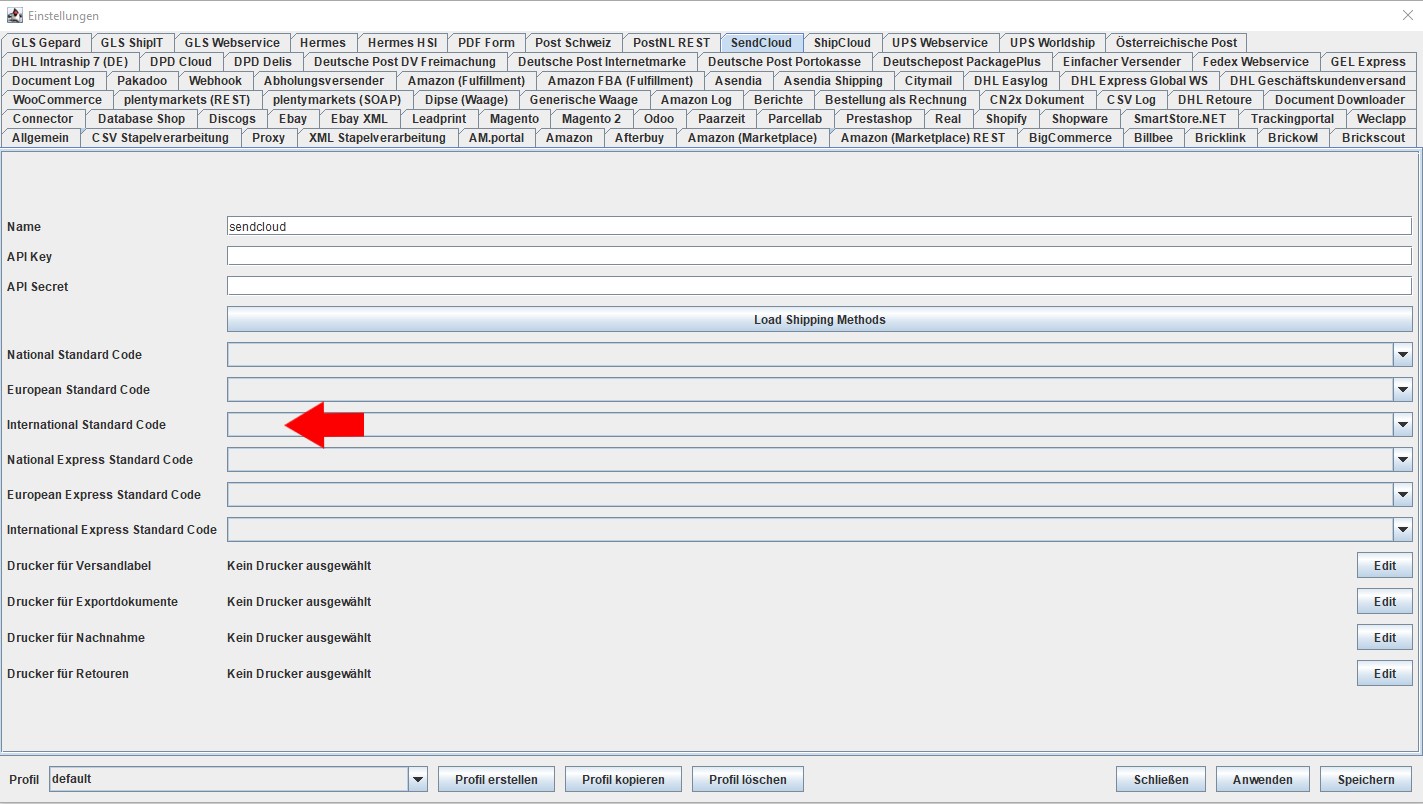Open the Fedex Webservice tab

click(x=1255, y=62)
